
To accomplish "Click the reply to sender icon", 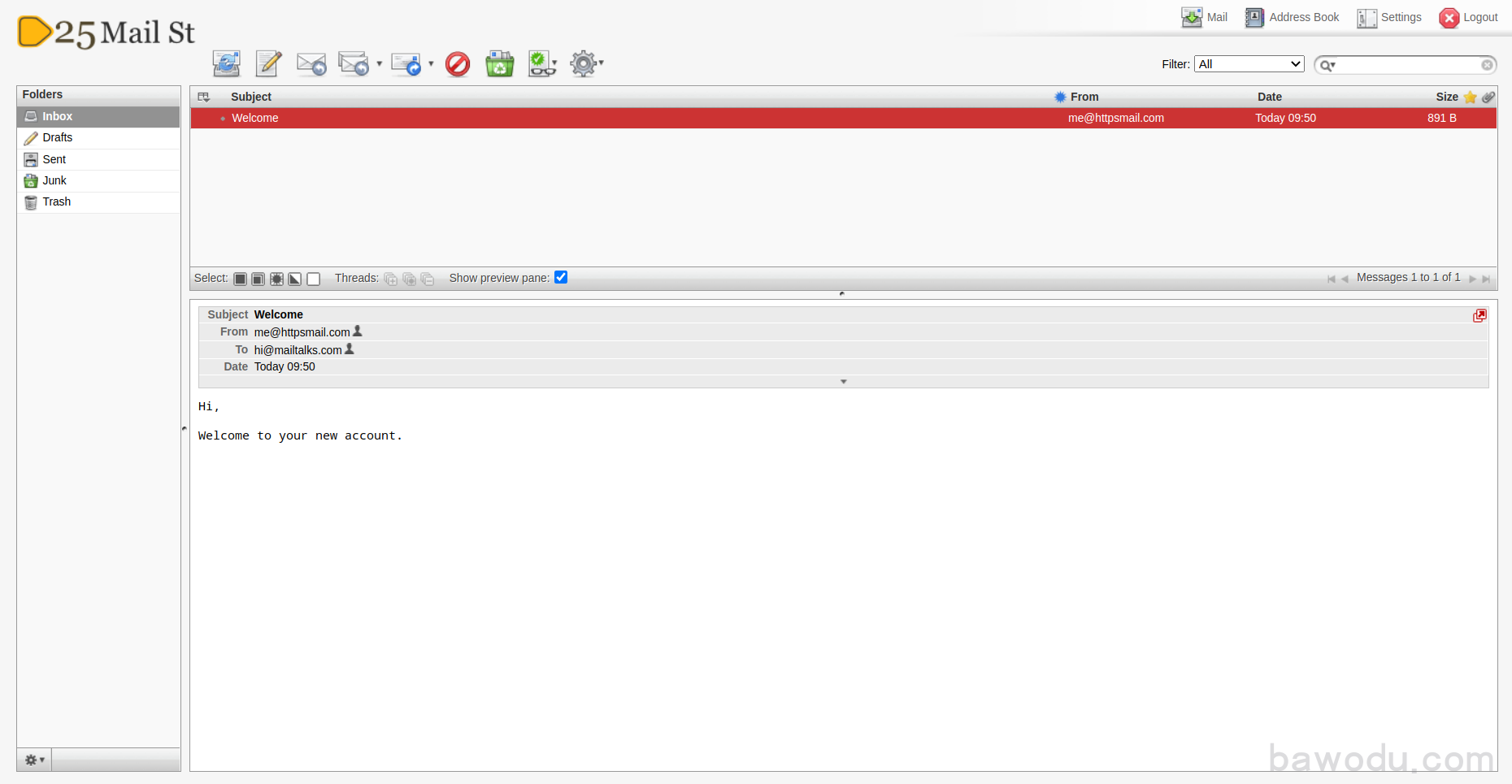I will pyautogui.click(x=311, y=63).
